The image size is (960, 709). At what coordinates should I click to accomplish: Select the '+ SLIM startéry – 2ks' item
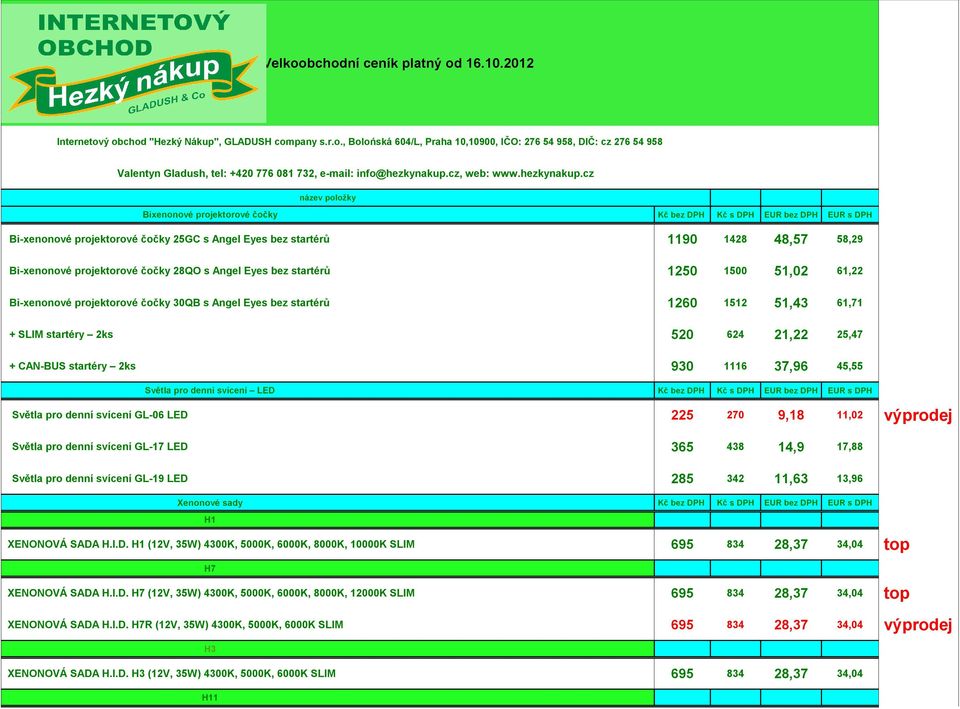tap(61, 334)
